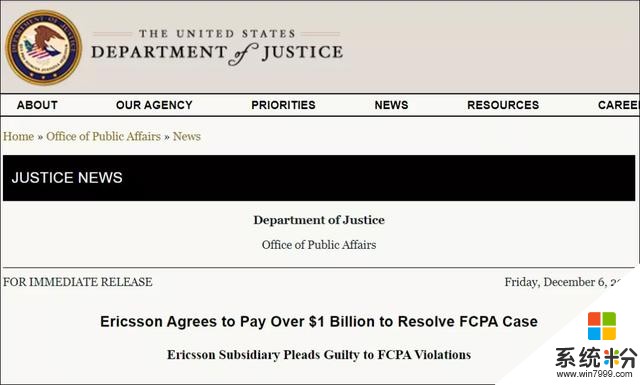This screenshot has height=385, width=640.
Task: Click the centered Department of Justice heading
Action: click(319, 220)
